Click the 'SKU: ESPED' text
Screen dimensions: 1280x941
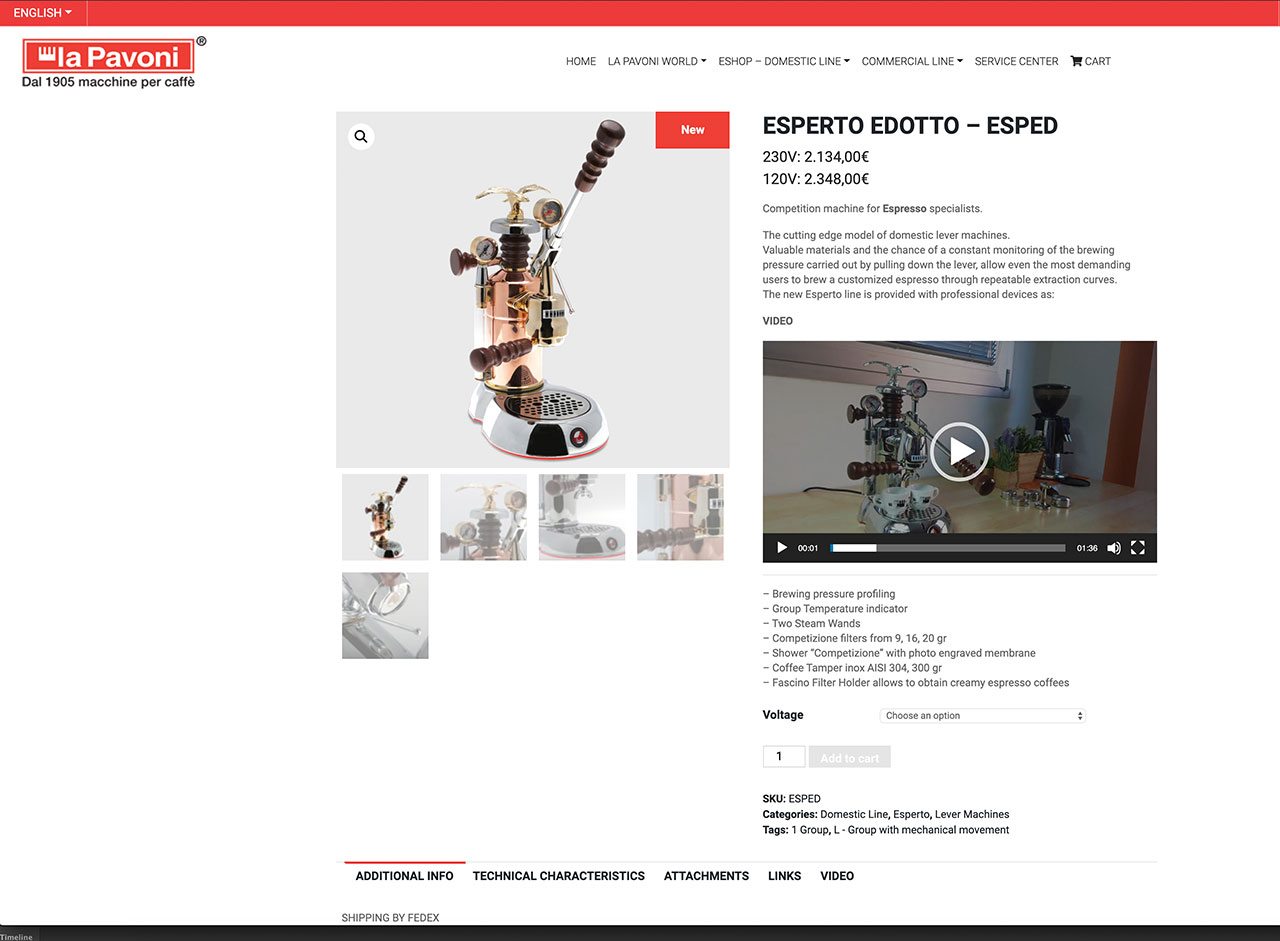[792, 799]
